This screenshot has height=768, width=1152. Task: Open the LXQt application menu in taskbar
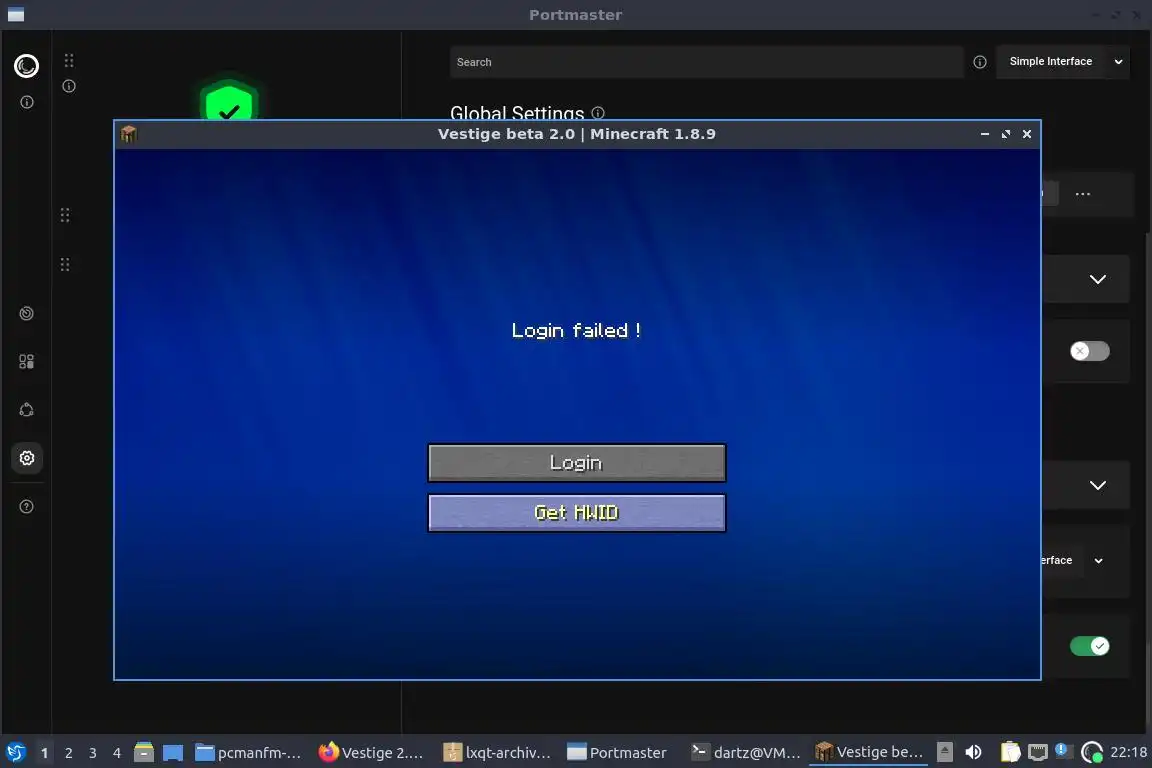pos(15,753)
